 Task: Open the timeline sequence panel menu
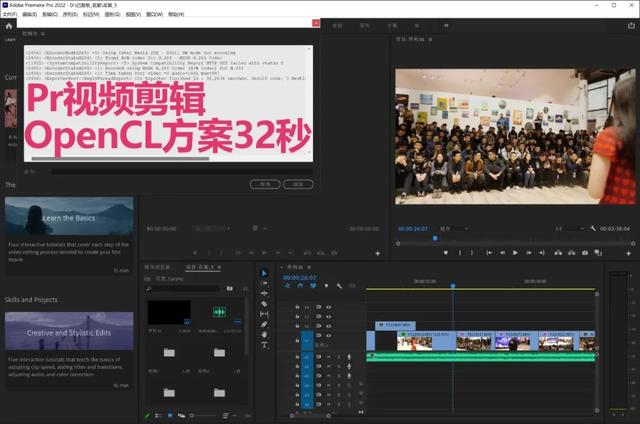309,267
